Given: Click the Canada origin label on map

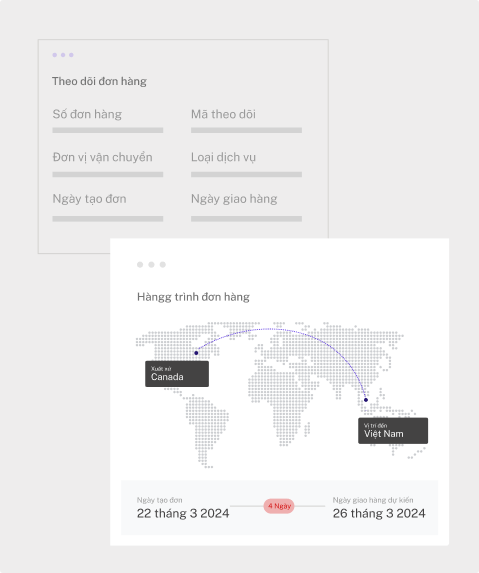Looking at the screenshot, I should click(x=177, y=374).
